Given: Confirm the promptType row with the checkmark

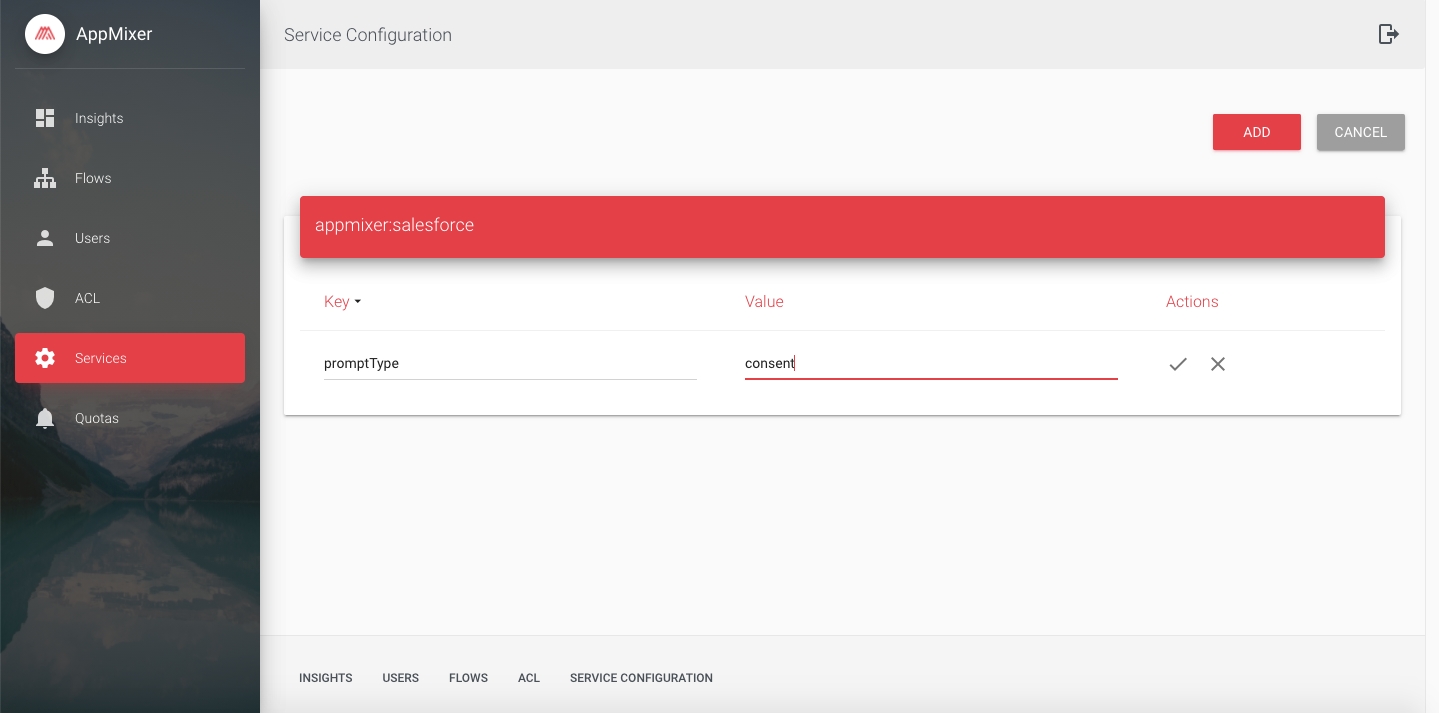Looking at the screenshot, I should (x=1178, y=364).
